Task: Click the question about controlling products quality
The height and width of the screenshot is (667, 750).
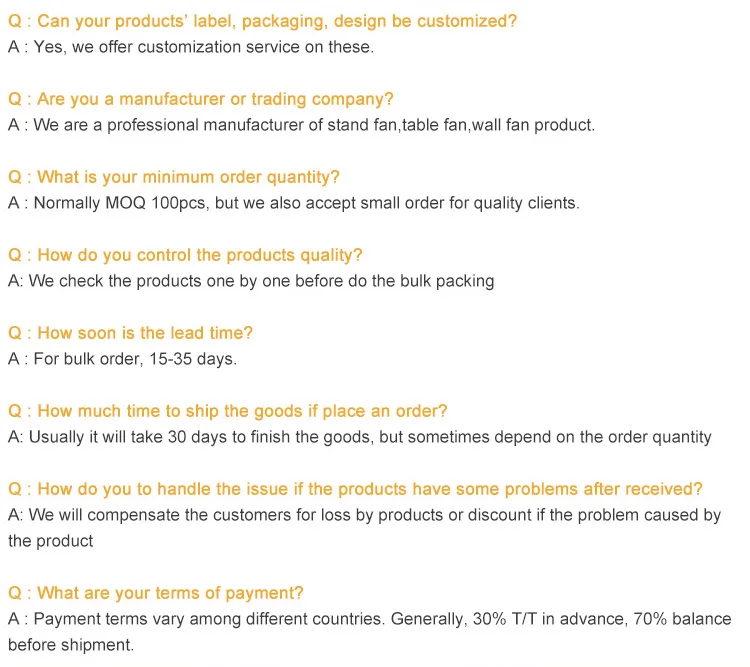Action: click(185, 255)
